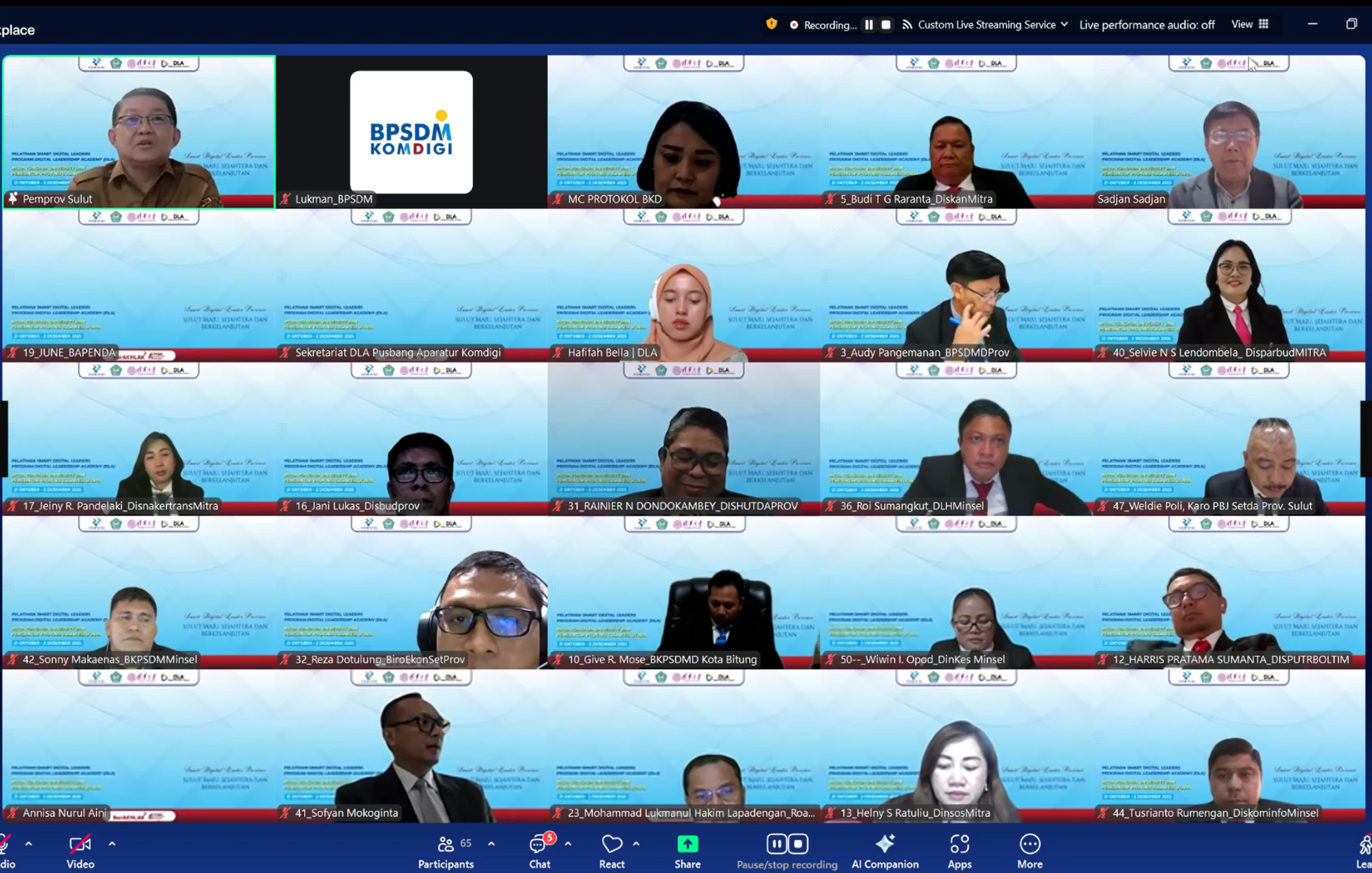The height and width of the screenshot is (873, 1372).
Task: Expand video options arrow next to Video
Action: pyautogui.click(x=112, y=844)
